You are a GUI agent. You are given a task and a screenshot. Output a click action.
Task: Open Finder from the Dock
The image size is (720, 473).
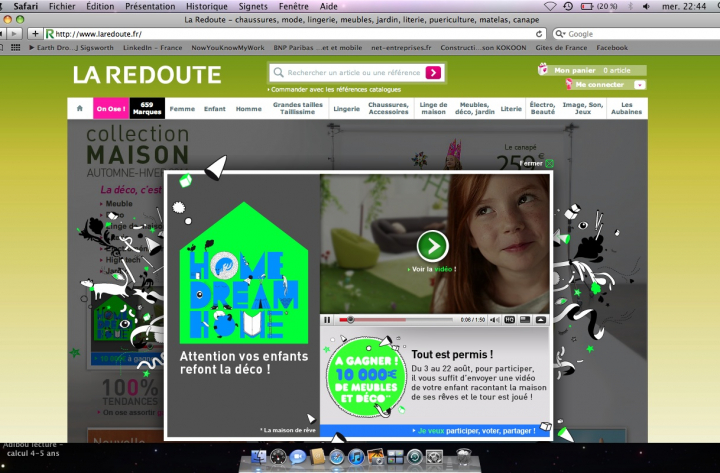coord(259,457)
